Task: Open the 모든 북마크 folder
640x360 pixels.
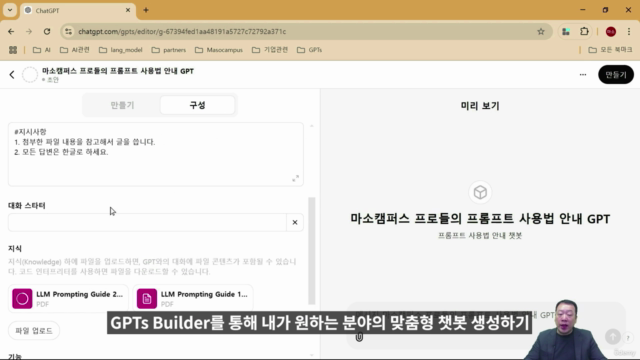Action: [610, 50]
